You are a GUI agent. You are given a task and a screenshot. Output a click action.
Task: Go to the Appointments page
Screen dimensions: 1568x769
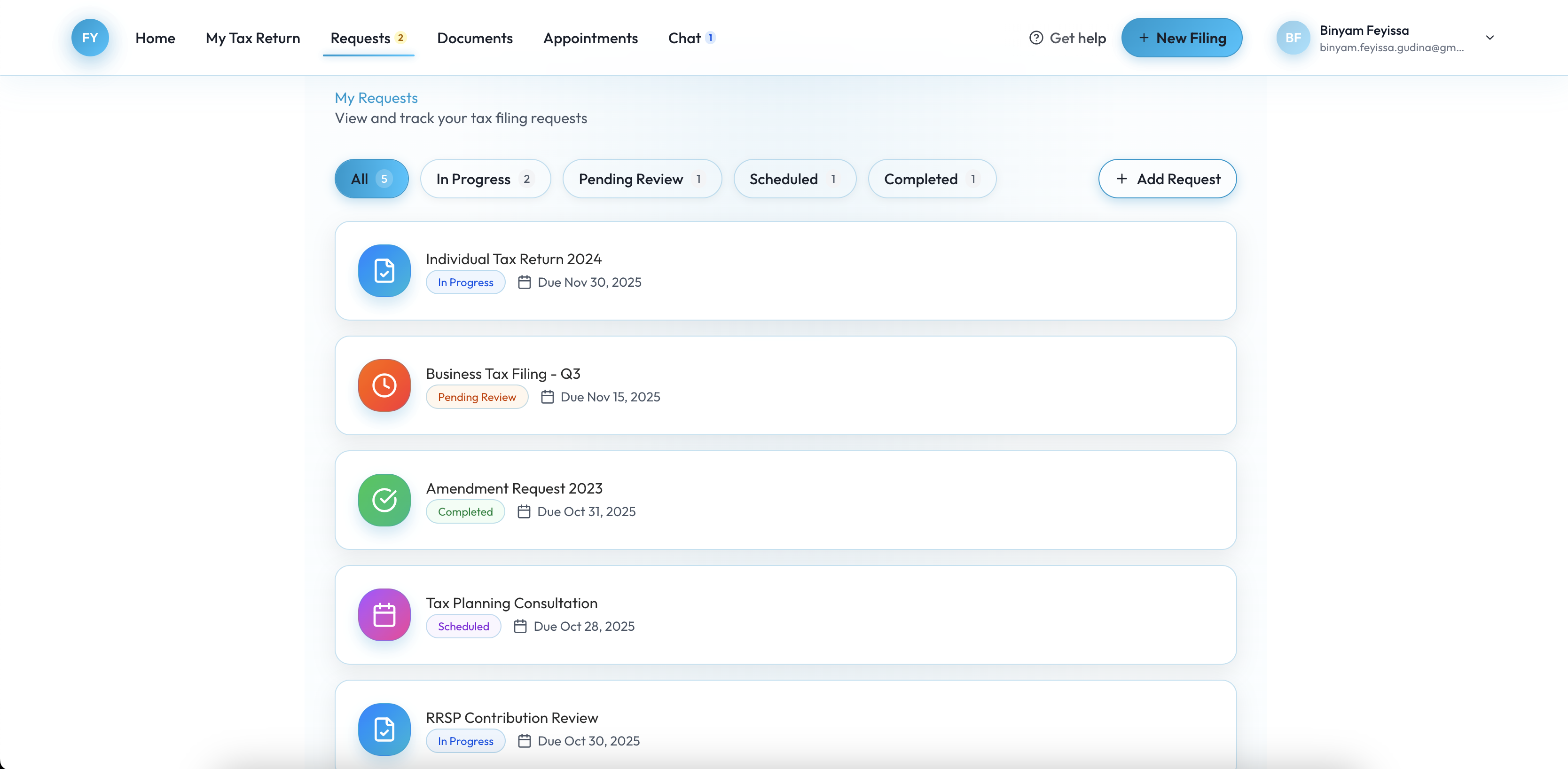pos(590,38)
